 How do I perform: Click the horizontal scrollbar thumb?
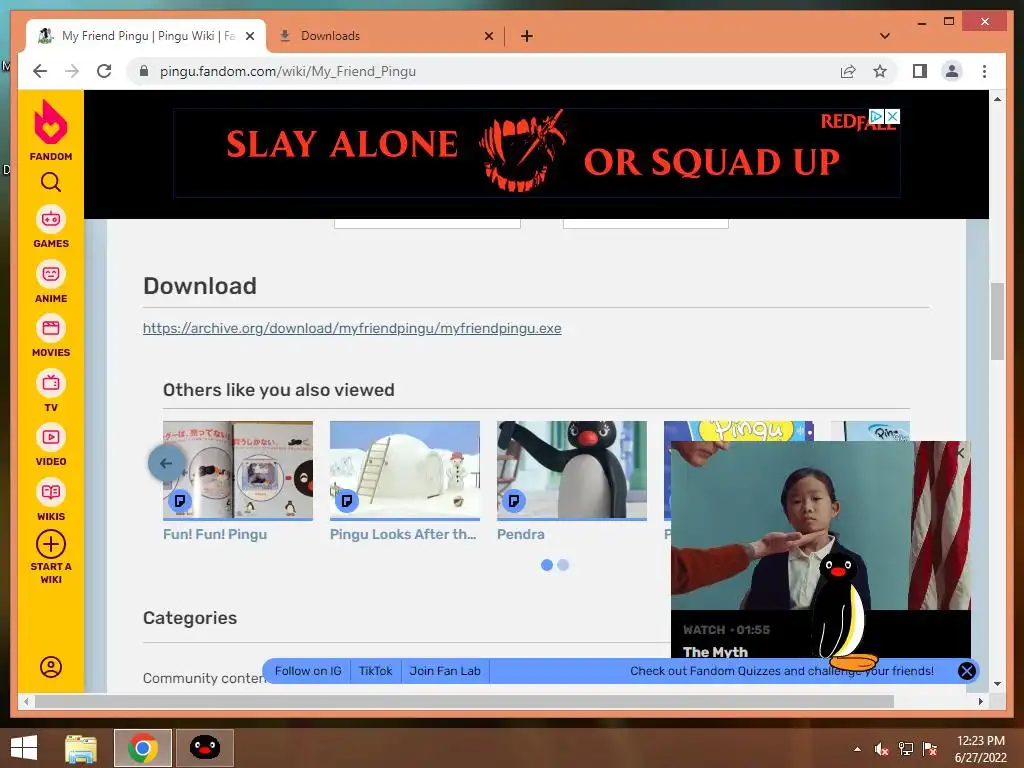coord(464,701)
